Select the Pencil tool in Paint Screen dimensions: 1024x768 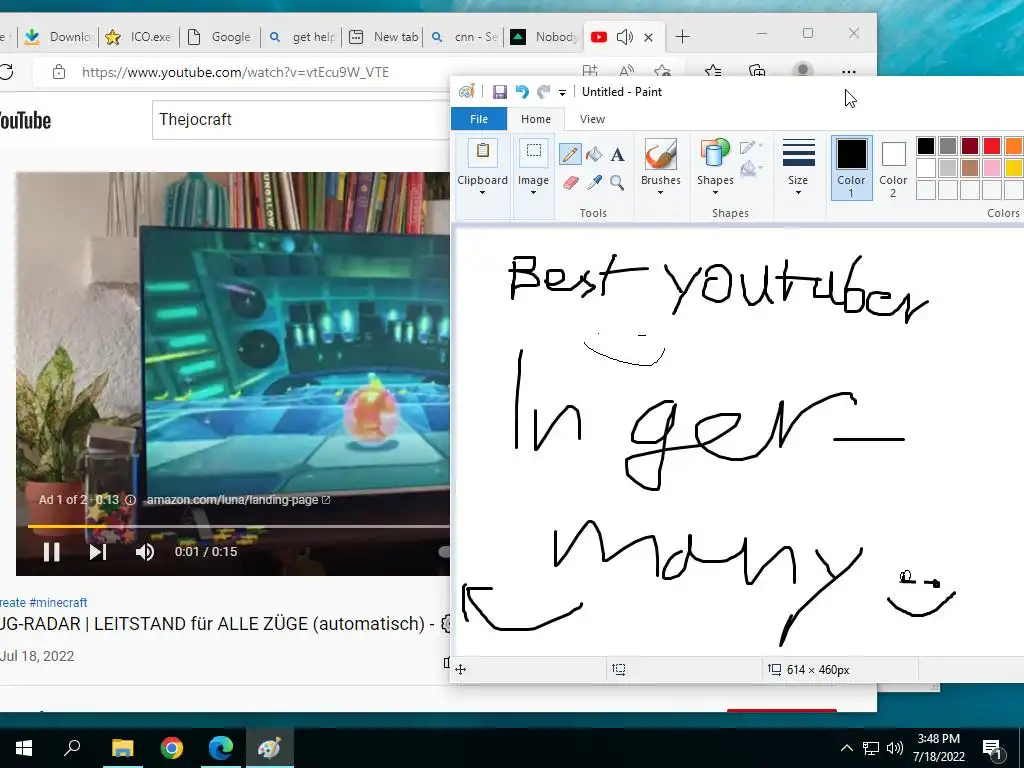(x=570, y=154)
